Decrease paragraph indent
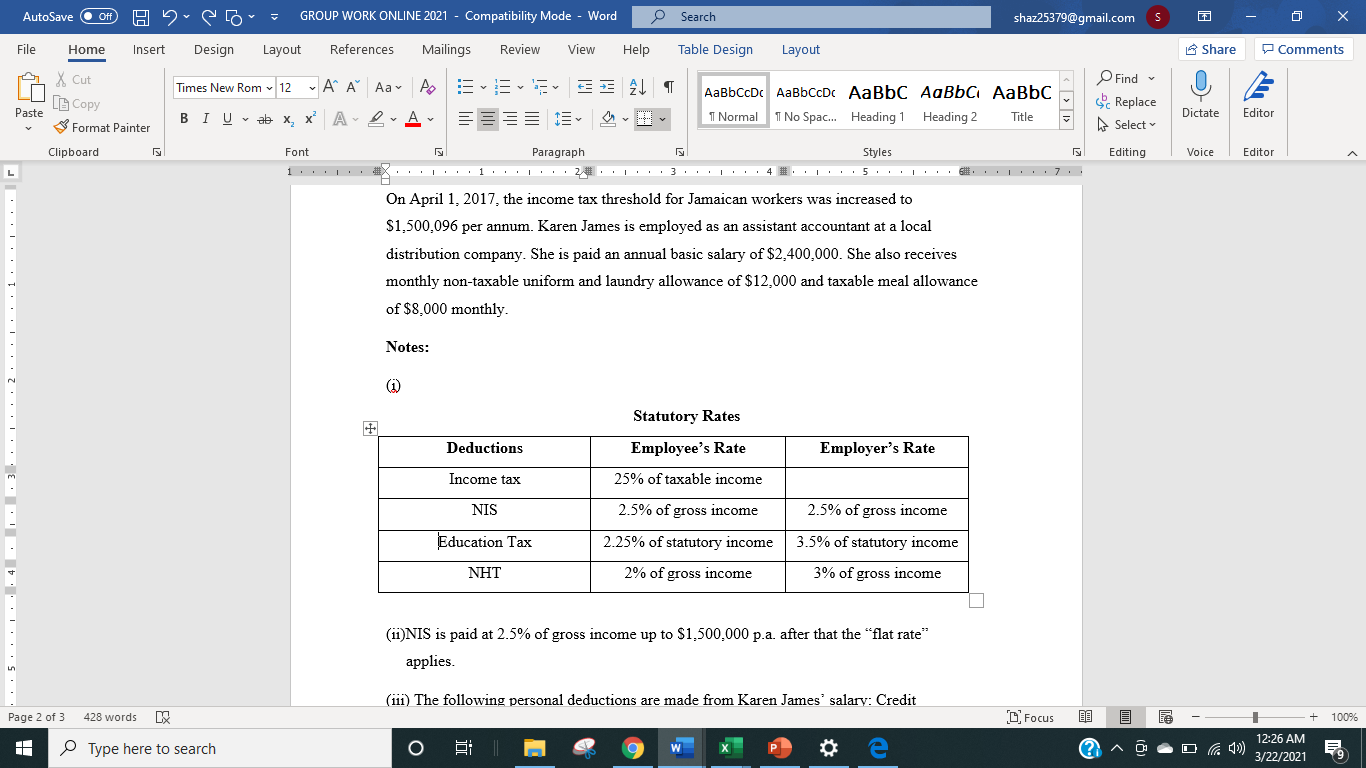The image size is (1366, 768). coord(585,87)
